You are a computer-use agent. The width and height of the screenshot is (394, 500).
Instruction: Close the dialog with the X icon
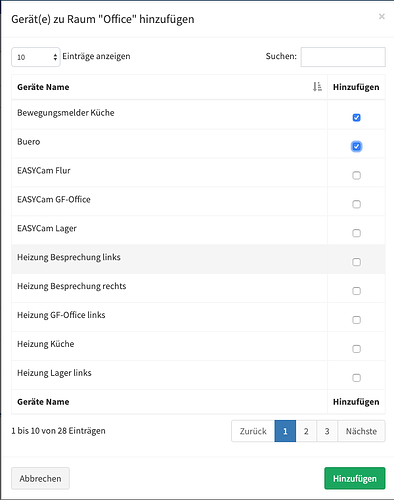coord(382,16)
